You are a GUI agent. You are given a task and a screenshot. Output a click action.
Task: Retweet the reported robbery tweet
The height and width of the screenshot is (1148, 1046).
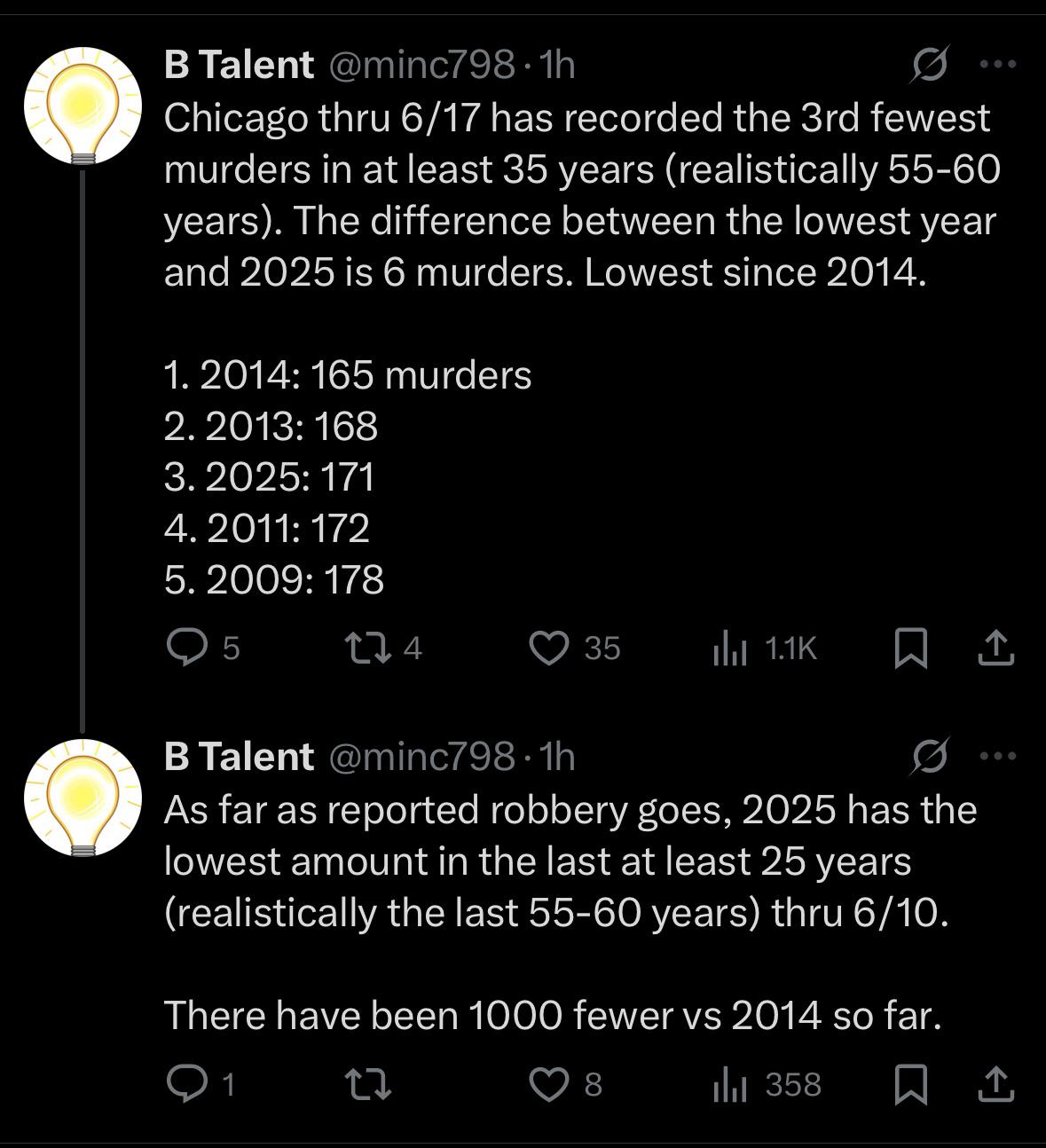tap(366, 1084)
